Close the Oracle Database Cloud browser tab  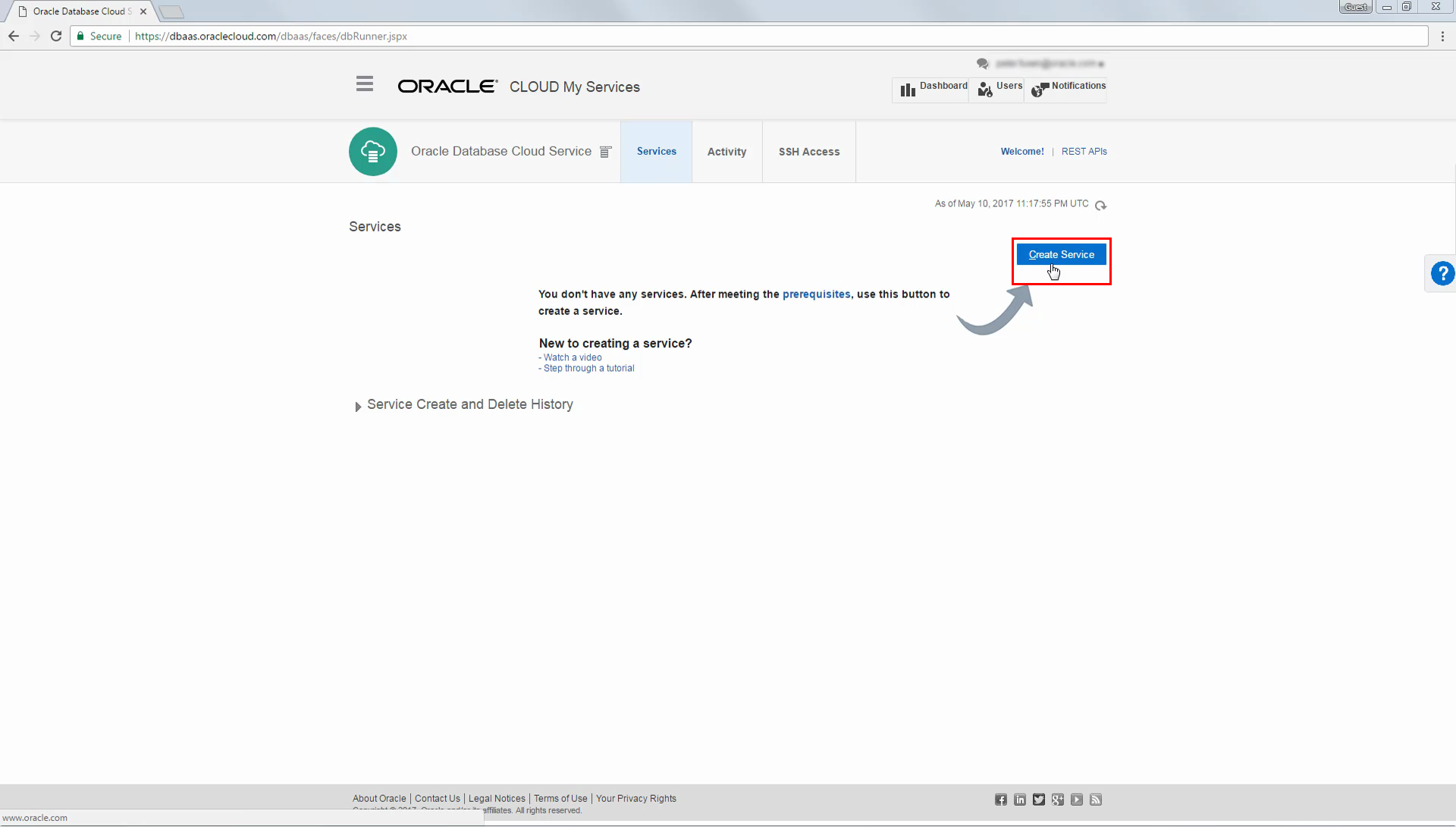click(143, 11)
